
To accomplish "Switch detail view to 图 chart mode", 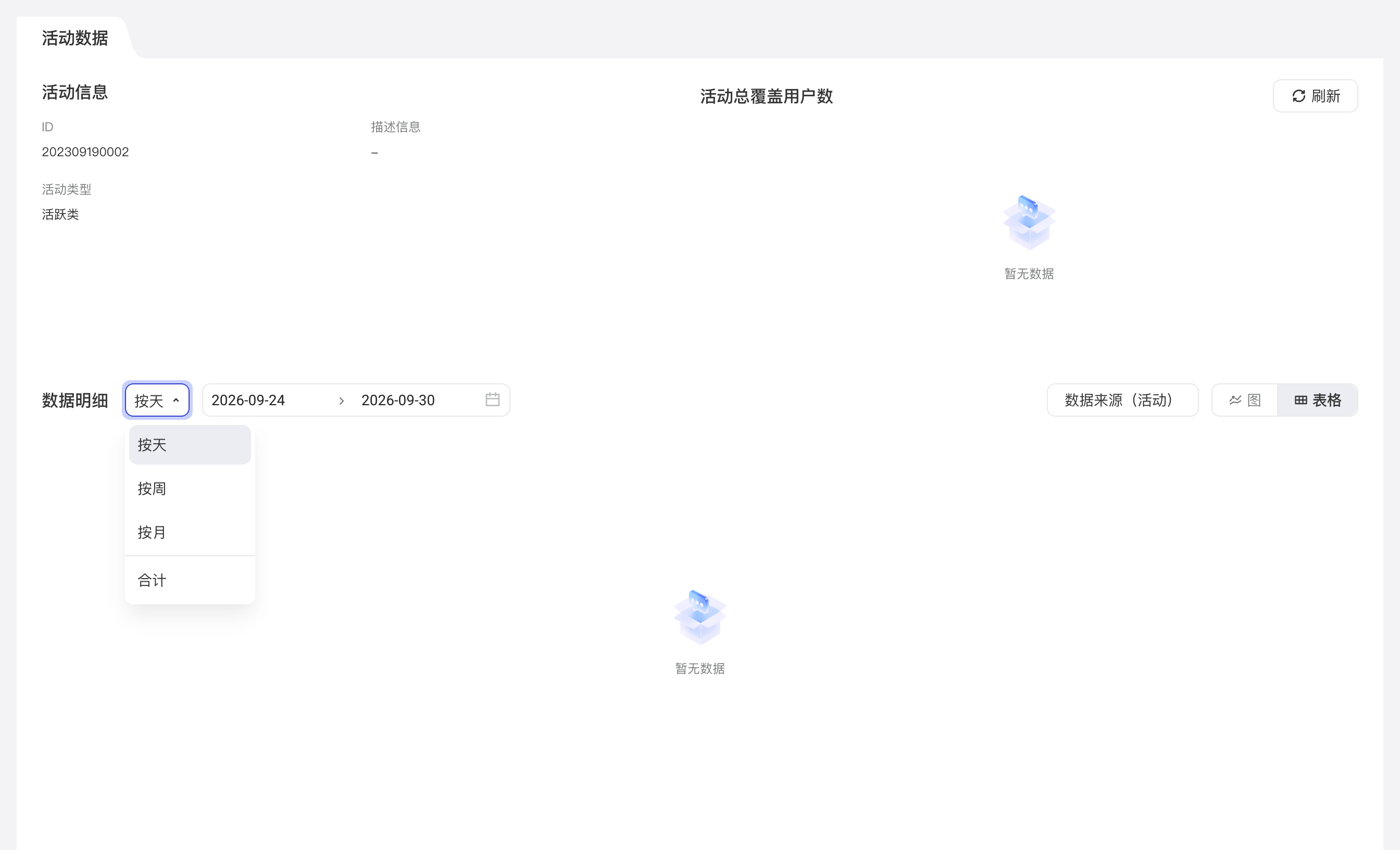I will (x=1245, y=400).
